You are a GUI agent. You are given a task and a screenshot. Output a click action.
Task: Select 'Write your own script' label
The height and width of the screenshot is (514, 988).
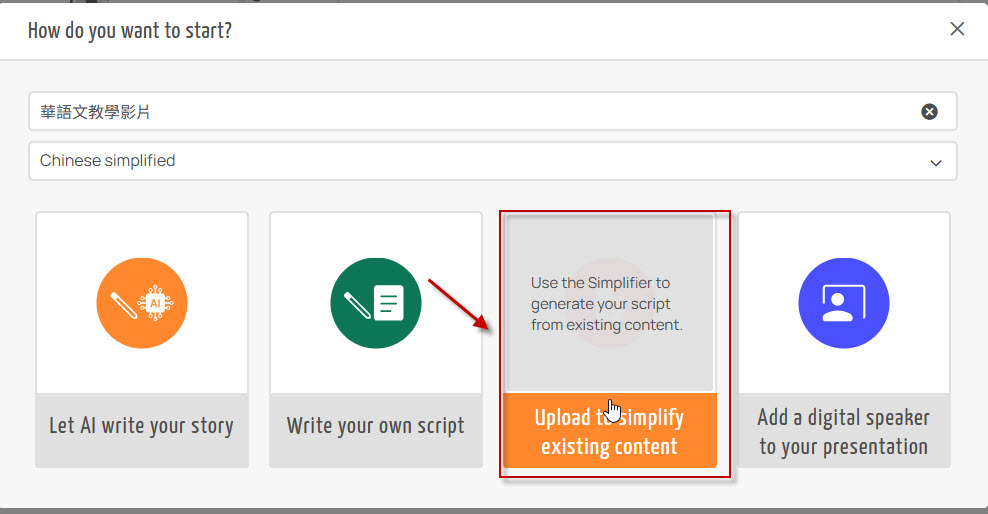376,426
